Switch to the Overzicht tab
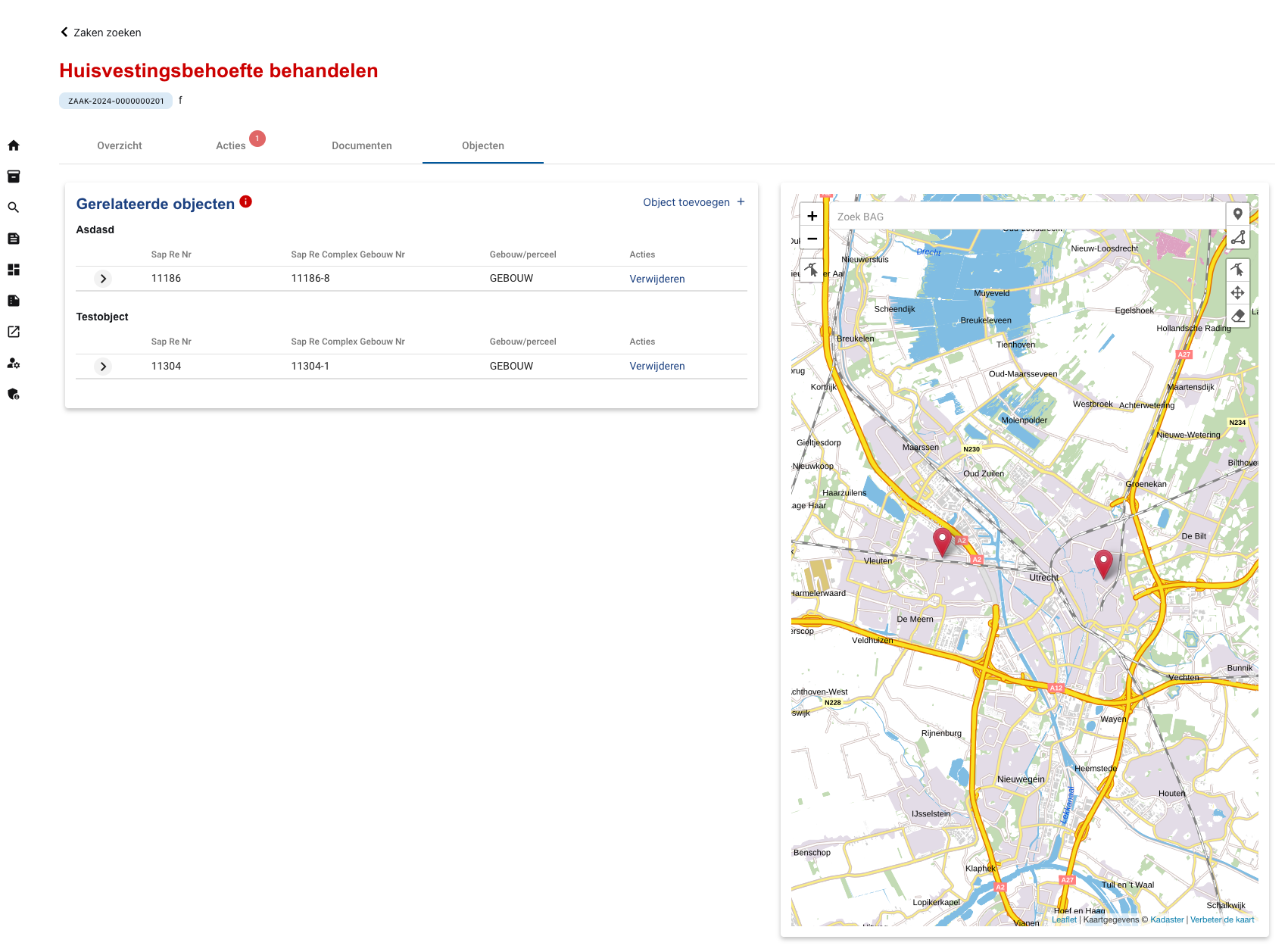 pos(120,145)
